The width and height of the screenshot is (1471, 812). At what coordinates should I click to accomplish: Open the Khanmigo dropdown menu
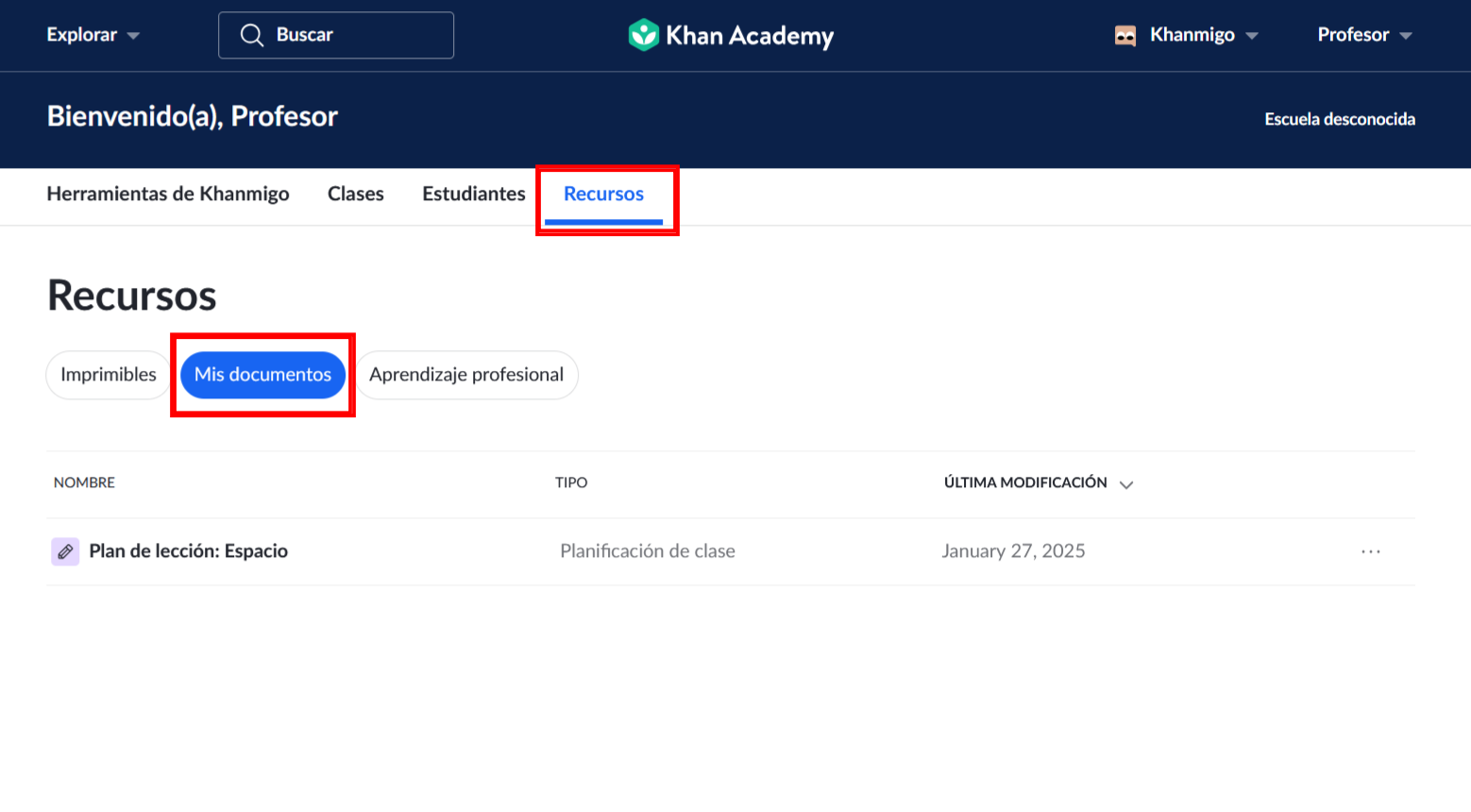click(x=1204, y=35)
